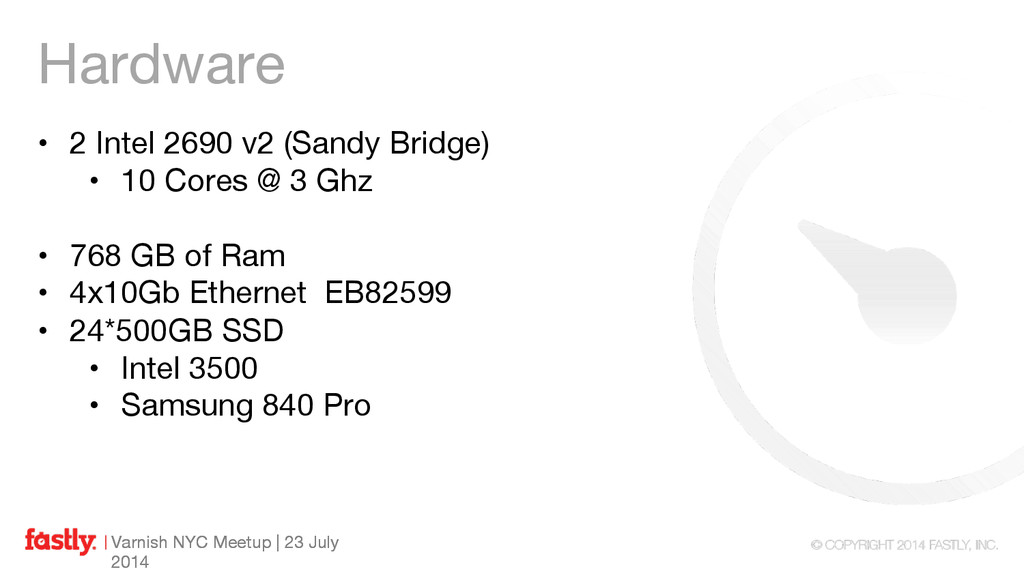Click the 2014 year text under footer
The width and height of the screenshot is (1024, 576).
(x=129, y=562)
